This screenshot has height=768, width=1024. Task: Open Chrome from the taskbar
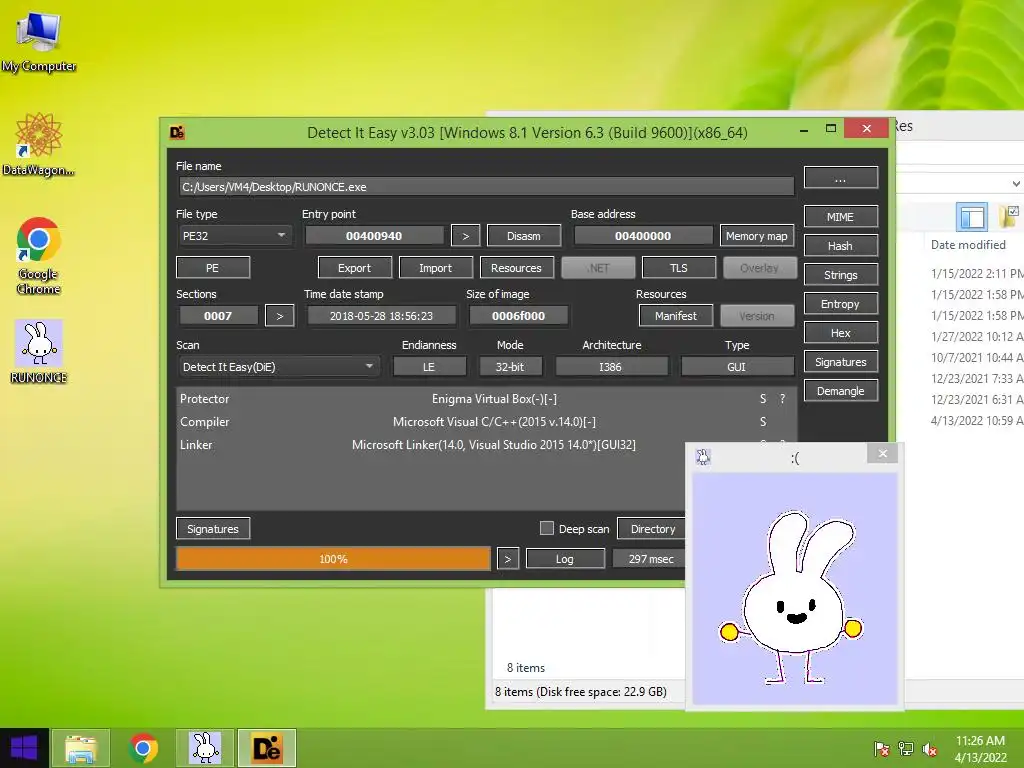[x=143, y=748]
